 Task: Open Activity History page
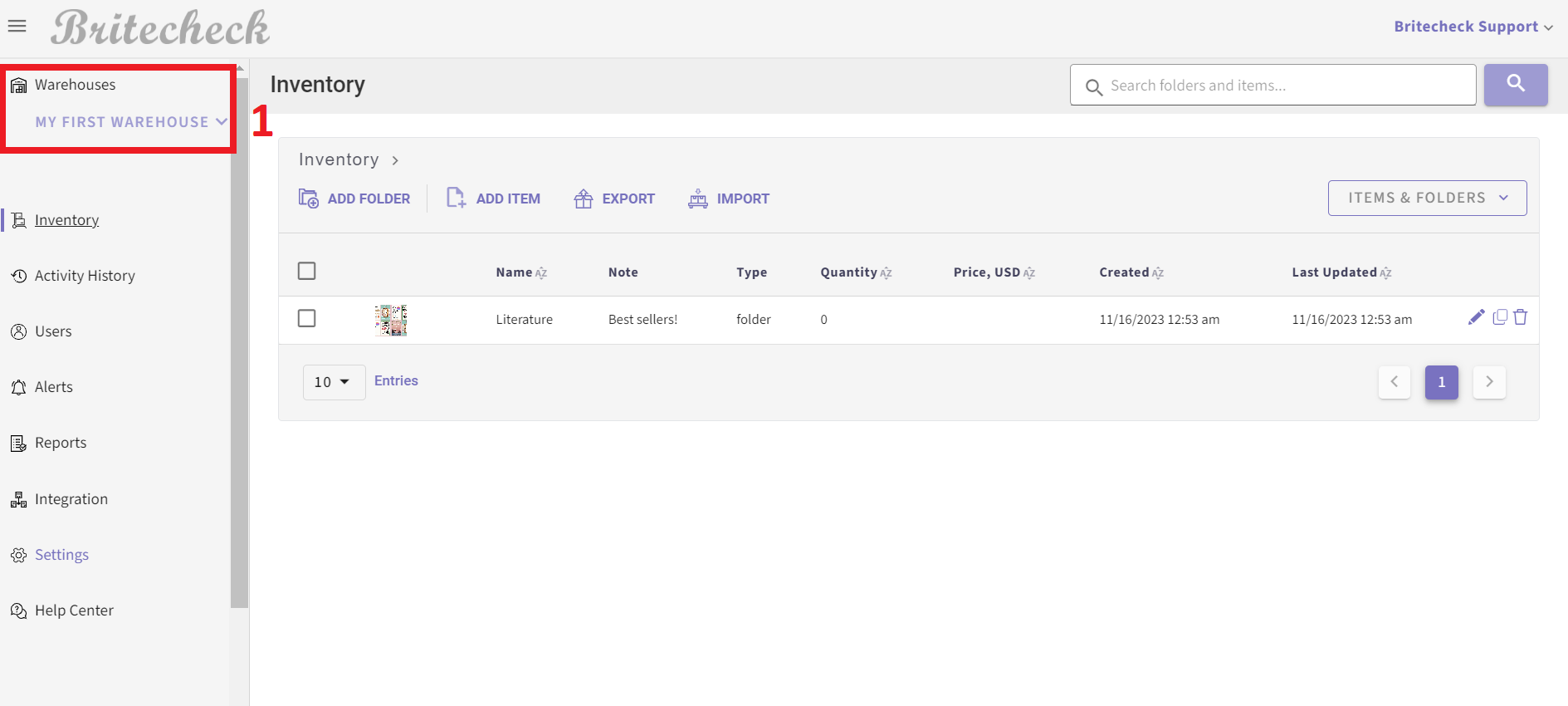(x=85, y=276)
